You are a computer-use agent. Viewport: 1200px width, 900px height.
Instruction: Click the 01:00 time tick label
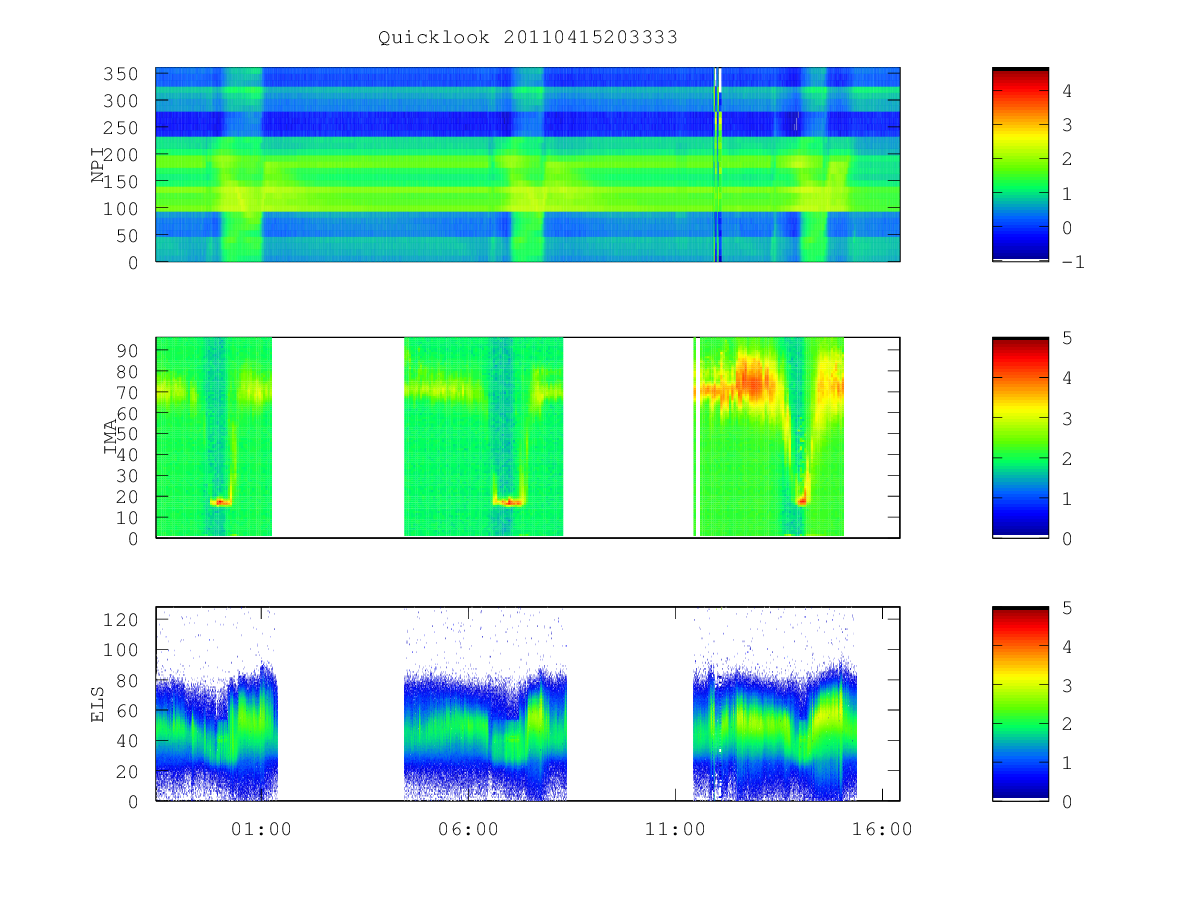pyautogui.click(x=261, y=829)
